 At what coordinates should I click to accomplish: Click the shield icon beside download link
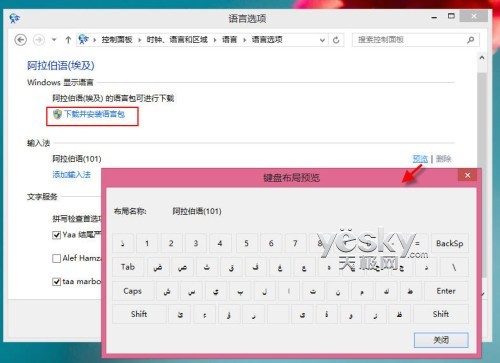tap(57, 114)
